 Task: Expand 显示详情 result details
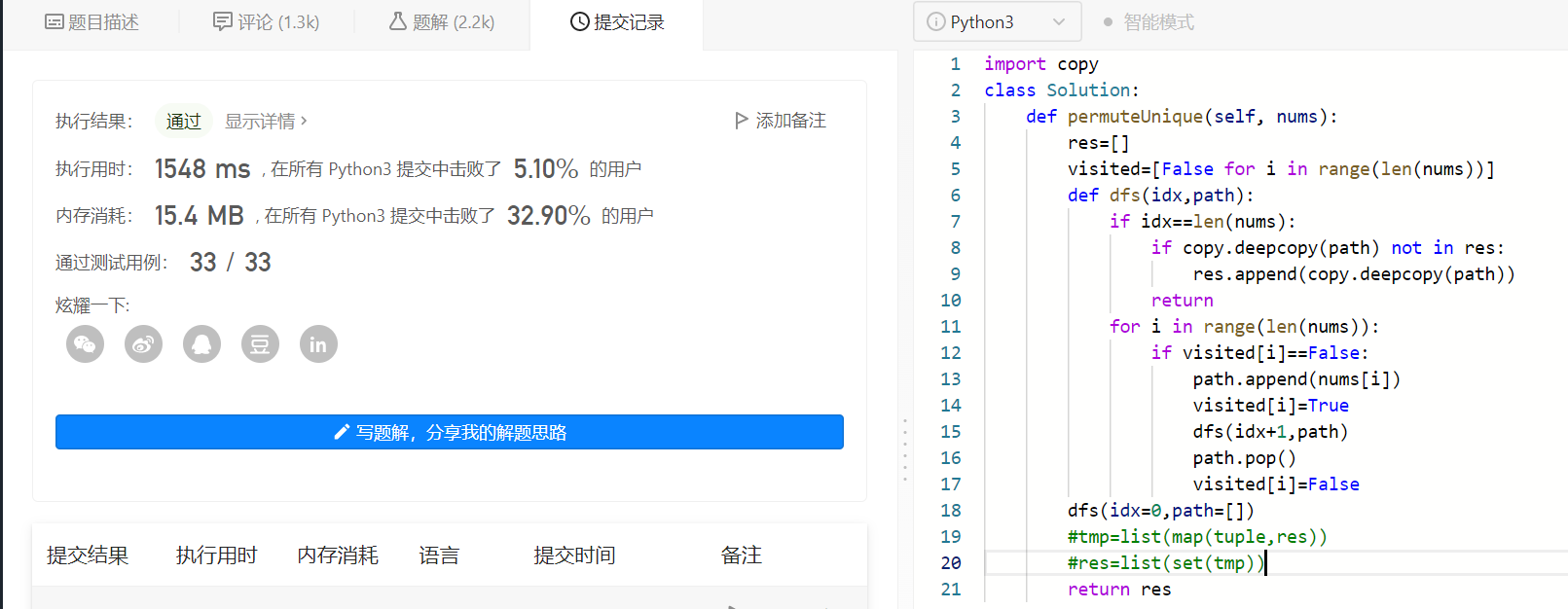(x=266, y=122)
